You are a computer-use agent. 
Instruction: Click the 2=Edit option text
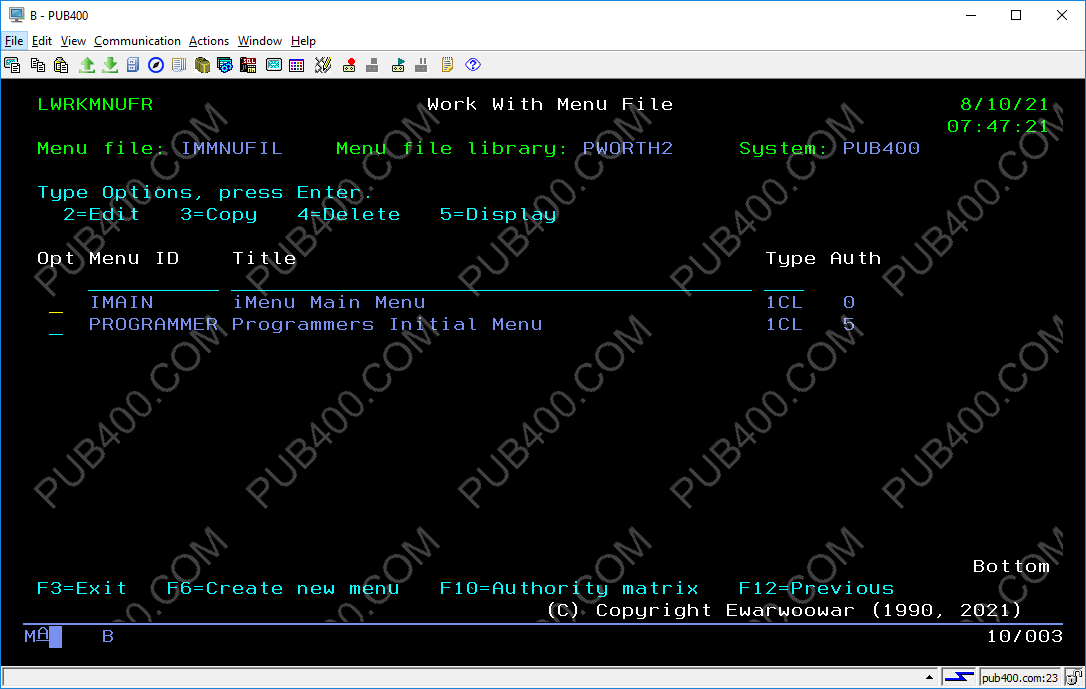click(101, 215)
